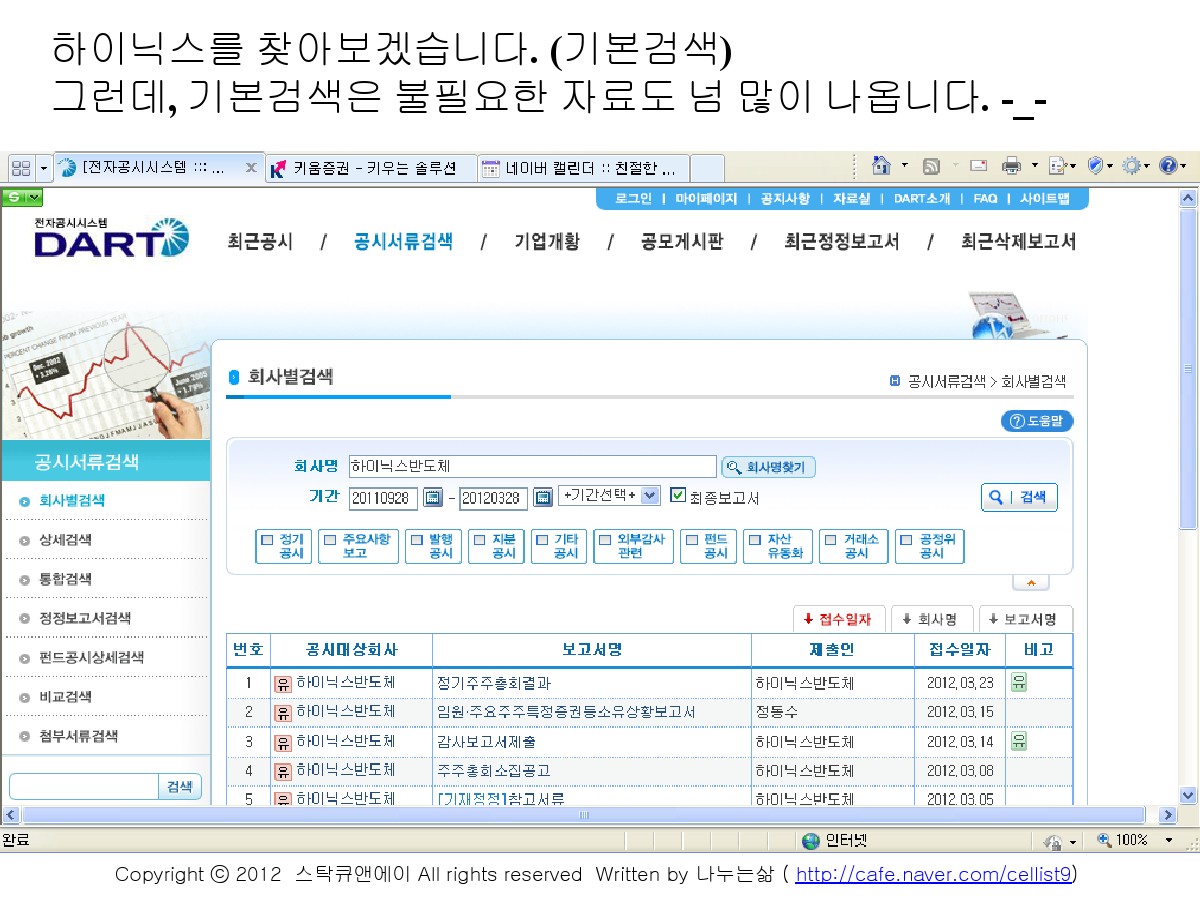Enable the 정기공시 filter checkbox

(x=267, y=539)
